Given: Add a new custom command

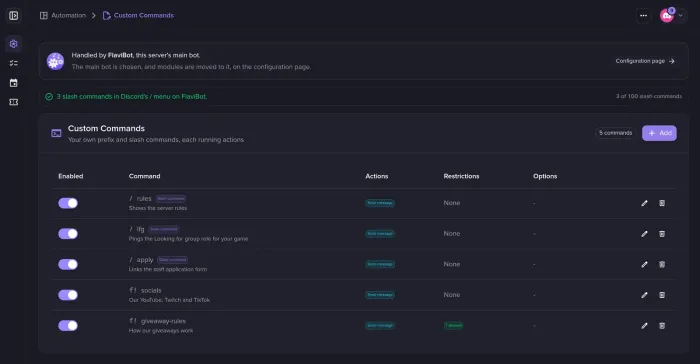Looking at the screenshot, I should [659, 133].
